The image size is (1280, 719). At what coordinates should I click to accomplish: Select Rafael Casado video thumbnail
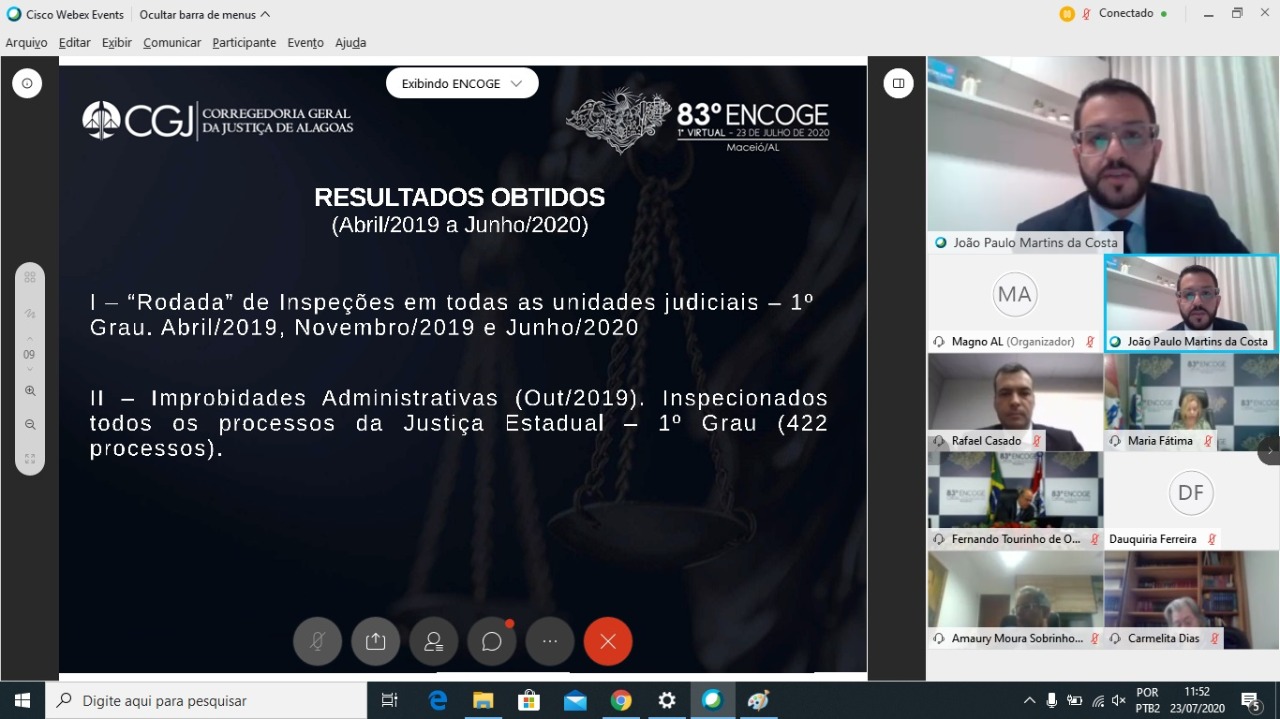pos(1015,402)
